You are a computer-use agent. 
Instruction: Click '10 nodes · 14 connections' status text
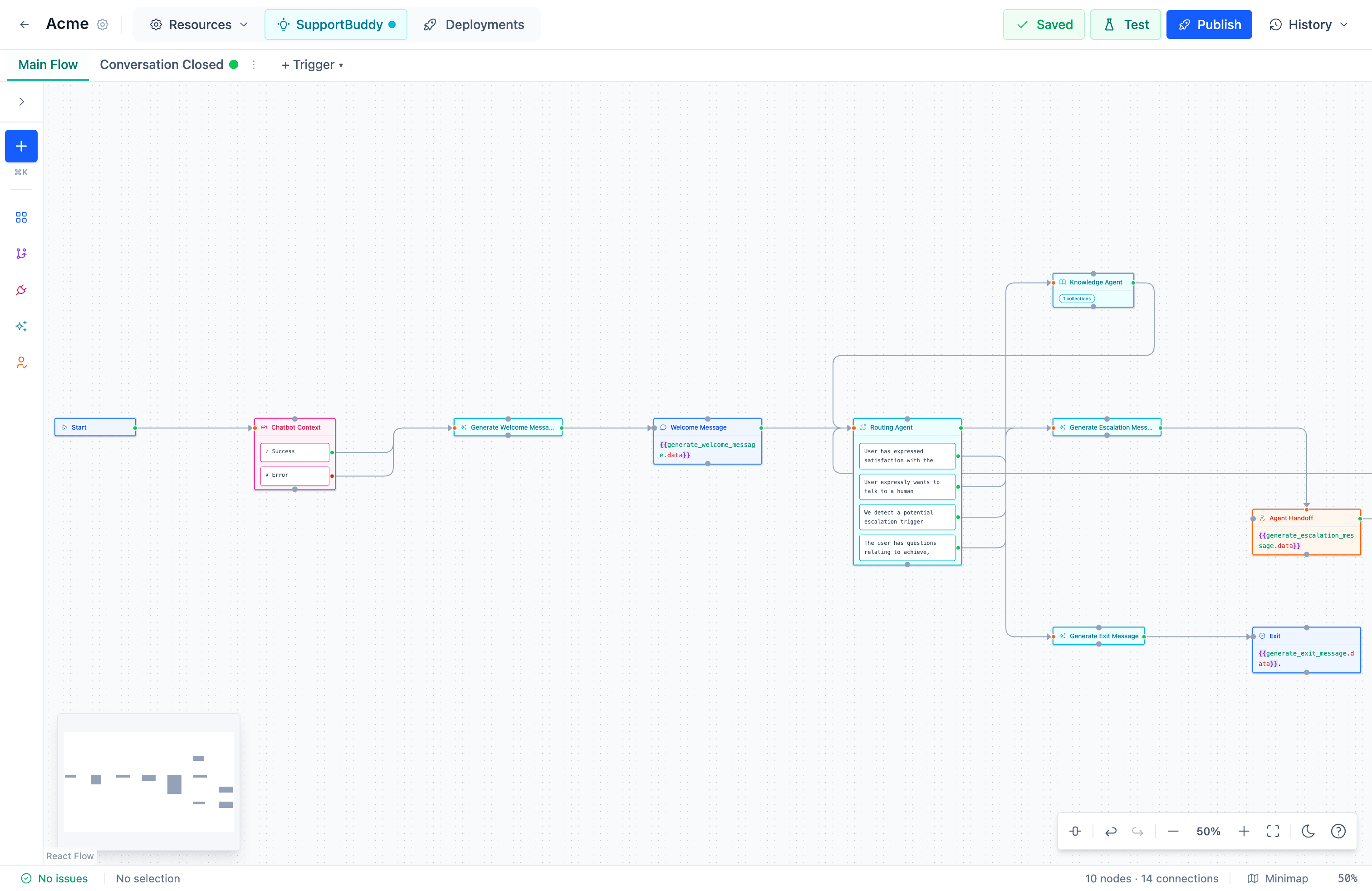[x=1151, y=878]
